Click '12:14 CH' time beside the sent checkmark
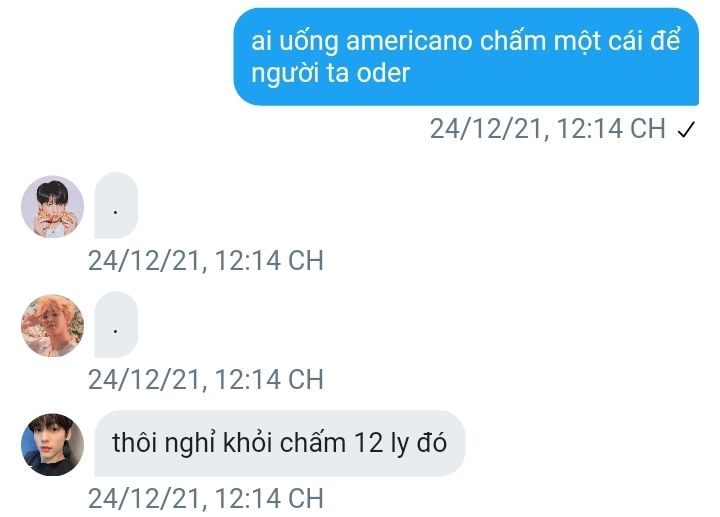Viewport: 720px width, 517px height. click(x=611, y=129)
